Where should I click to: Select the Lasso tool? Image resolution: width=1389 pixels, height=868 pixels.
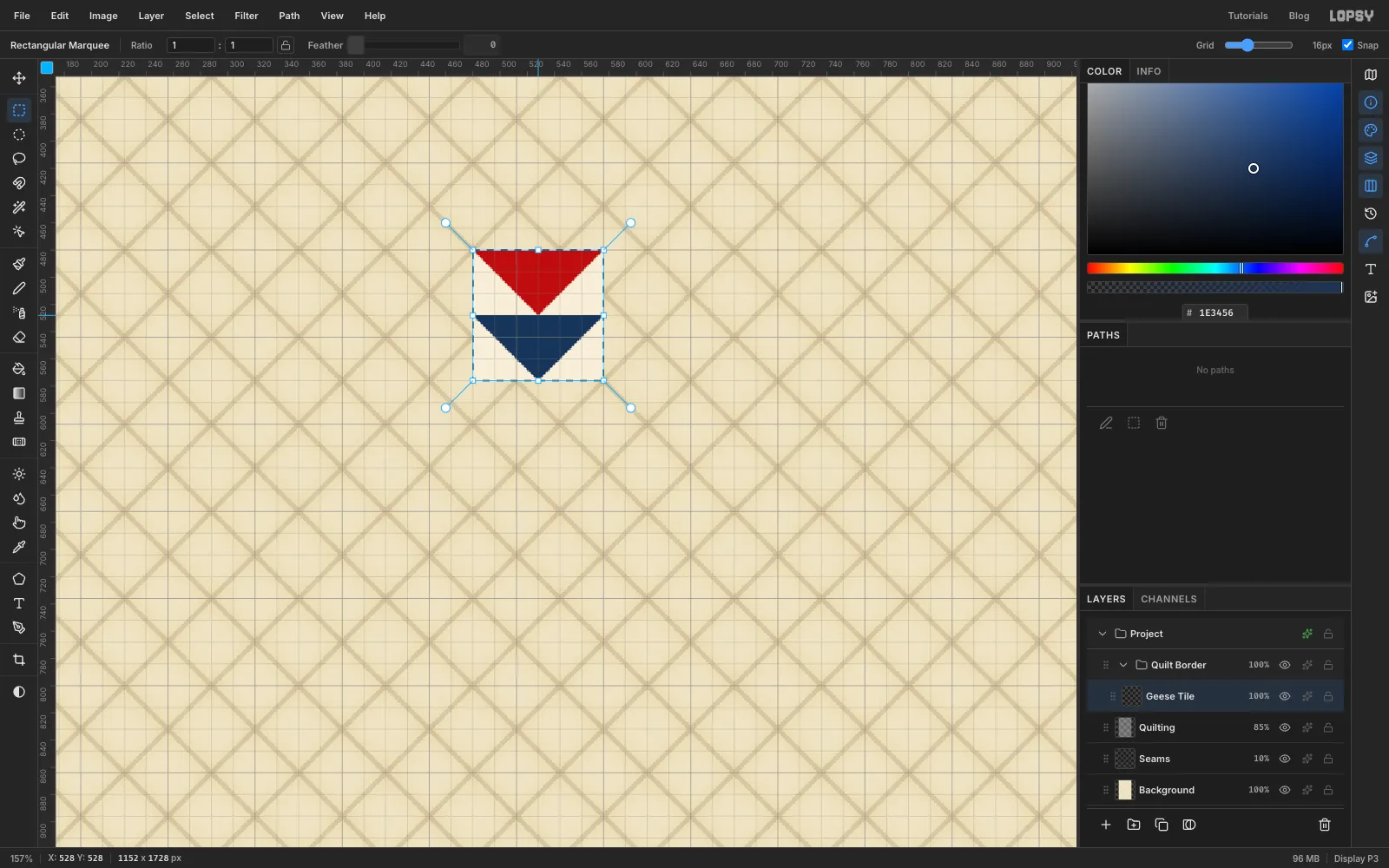pyautogui.click(x=19, y=159)
